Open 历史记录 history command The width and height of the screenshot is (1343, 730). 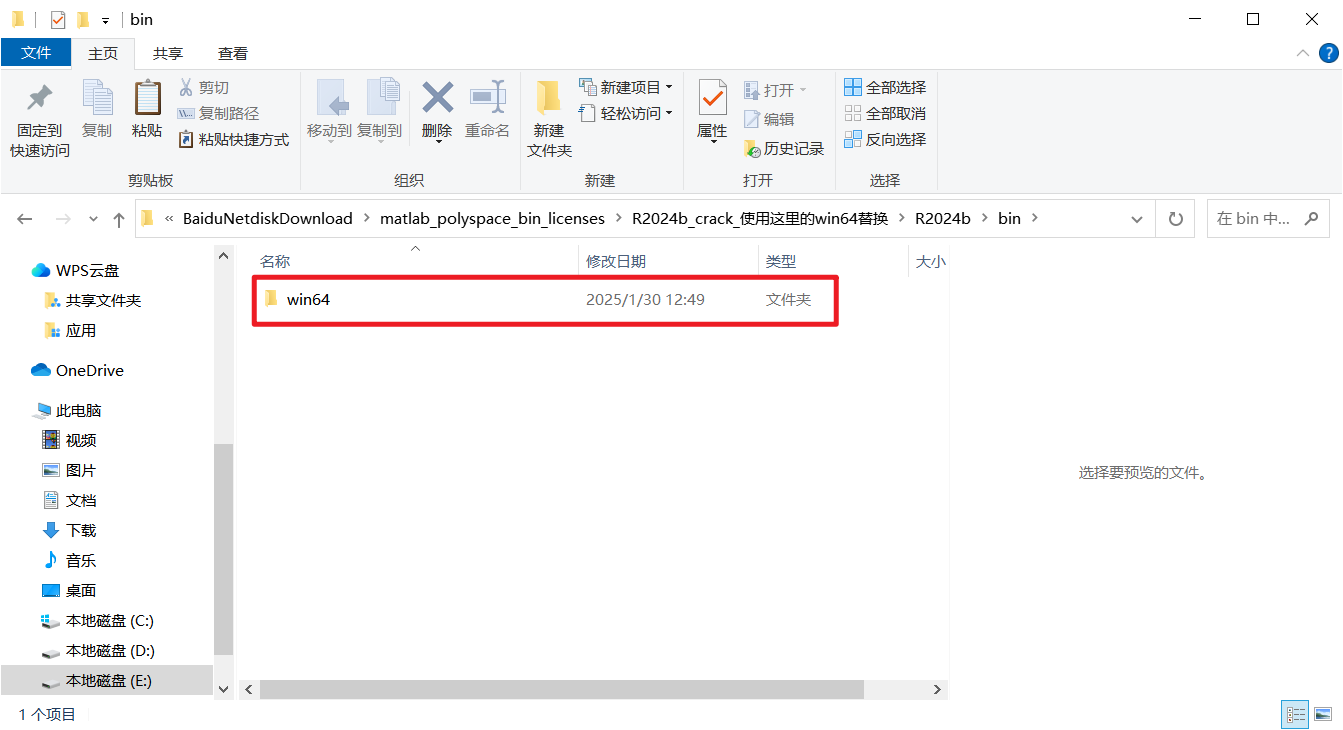pyautogui.click(x=784, y=148)
